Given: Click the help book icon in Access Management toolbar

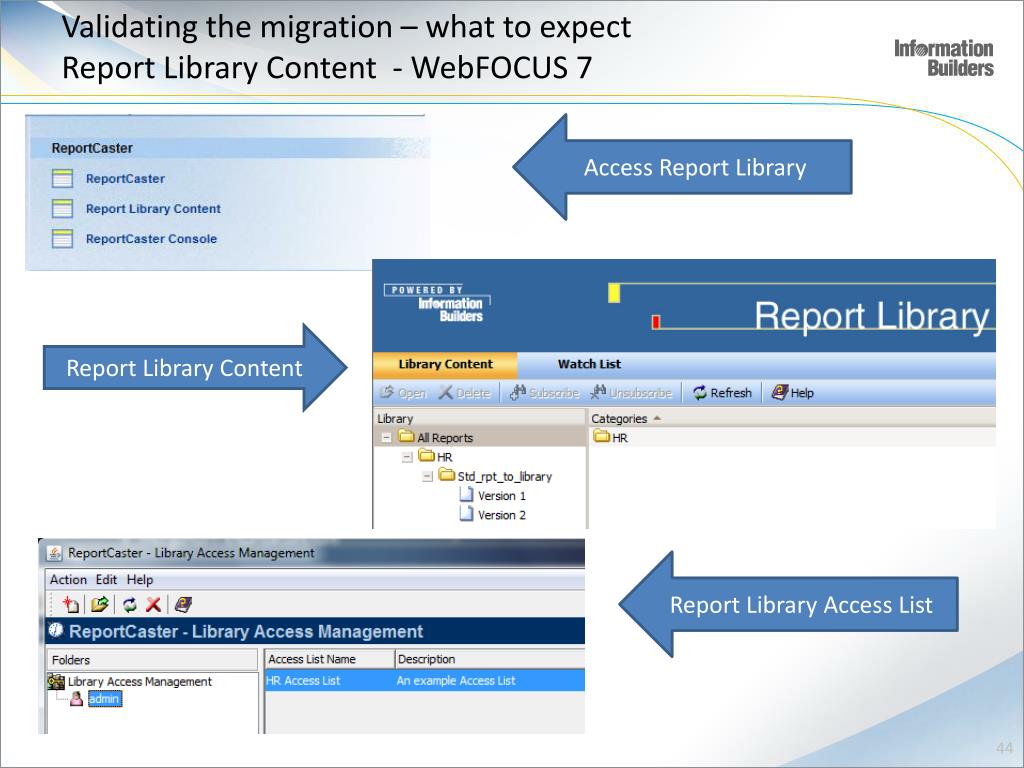Looking at the screenshot, I should [x=183, y=605].
